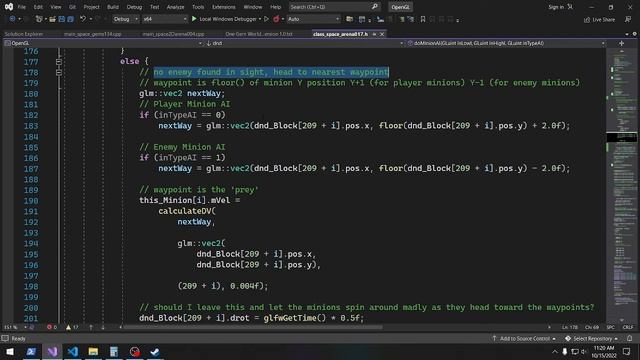Screen dimensions: 640x360
Task: Open the feedback icon next to Live Share
Action: 628,19
